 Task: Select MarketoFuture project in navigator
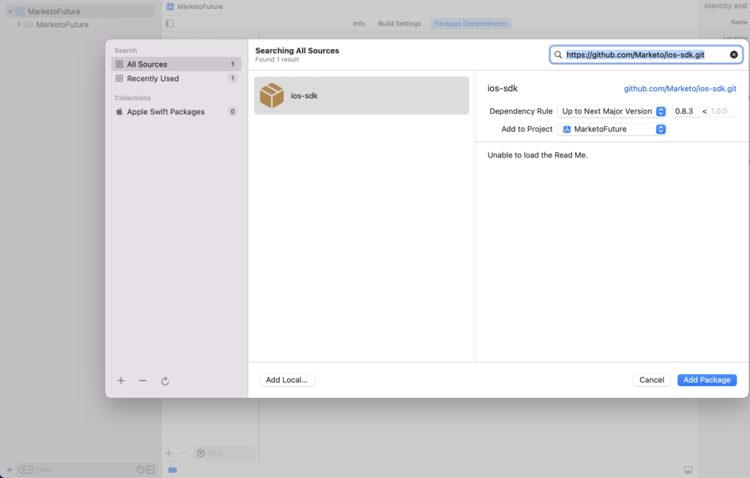(80, 11)
